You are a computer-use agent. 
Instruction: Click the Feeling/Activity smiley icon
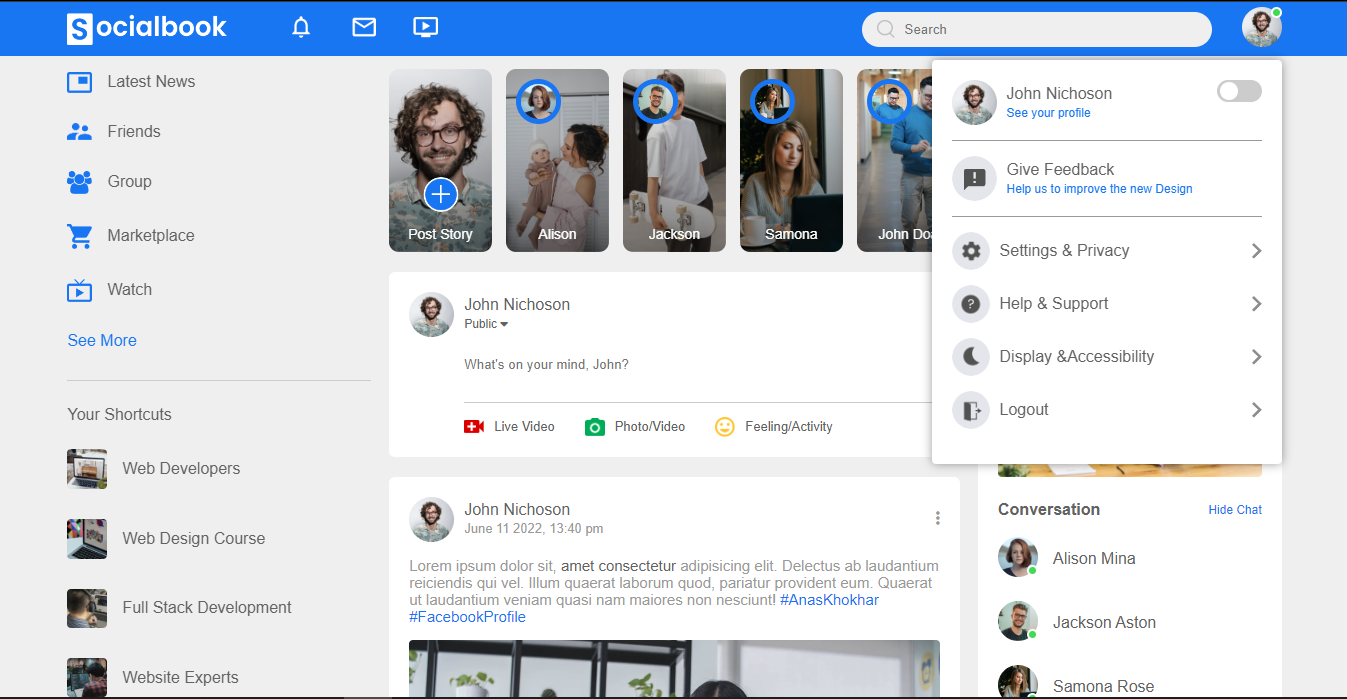[x=725, y=427]
